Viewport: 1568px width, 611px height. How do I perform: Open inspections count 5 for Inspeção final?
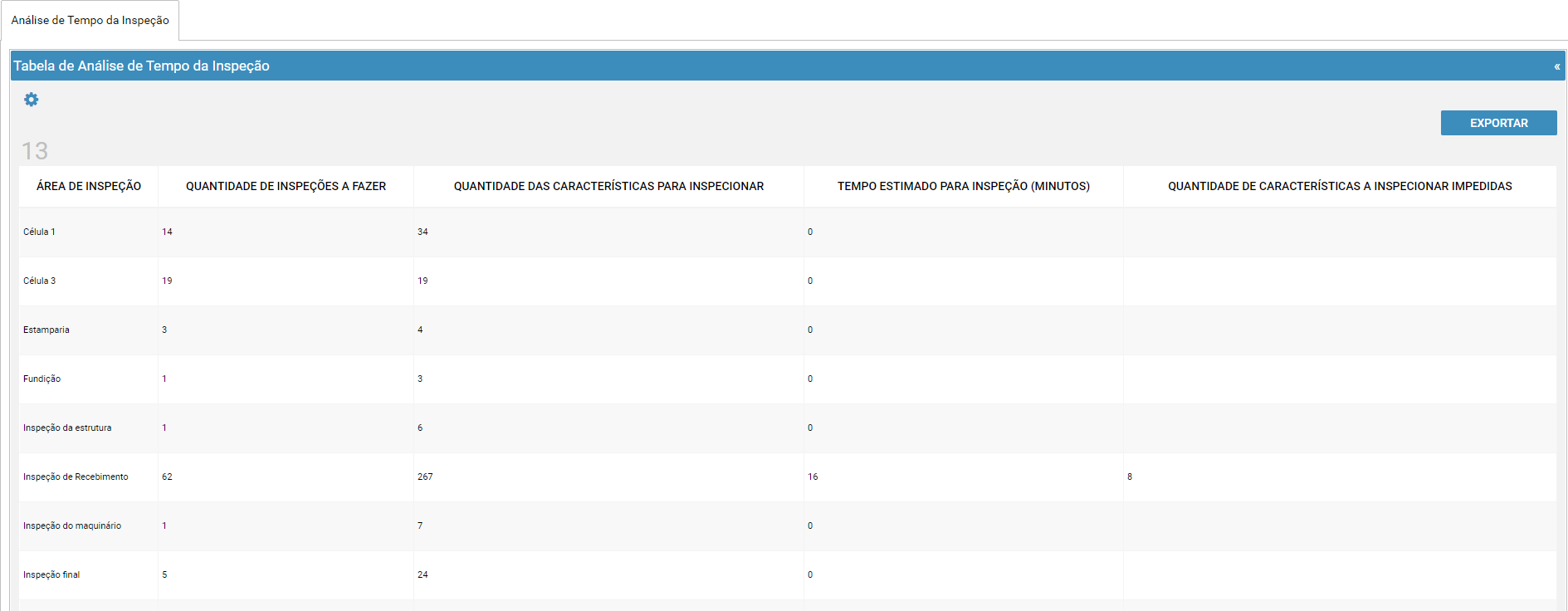click(x=164, y=574)
